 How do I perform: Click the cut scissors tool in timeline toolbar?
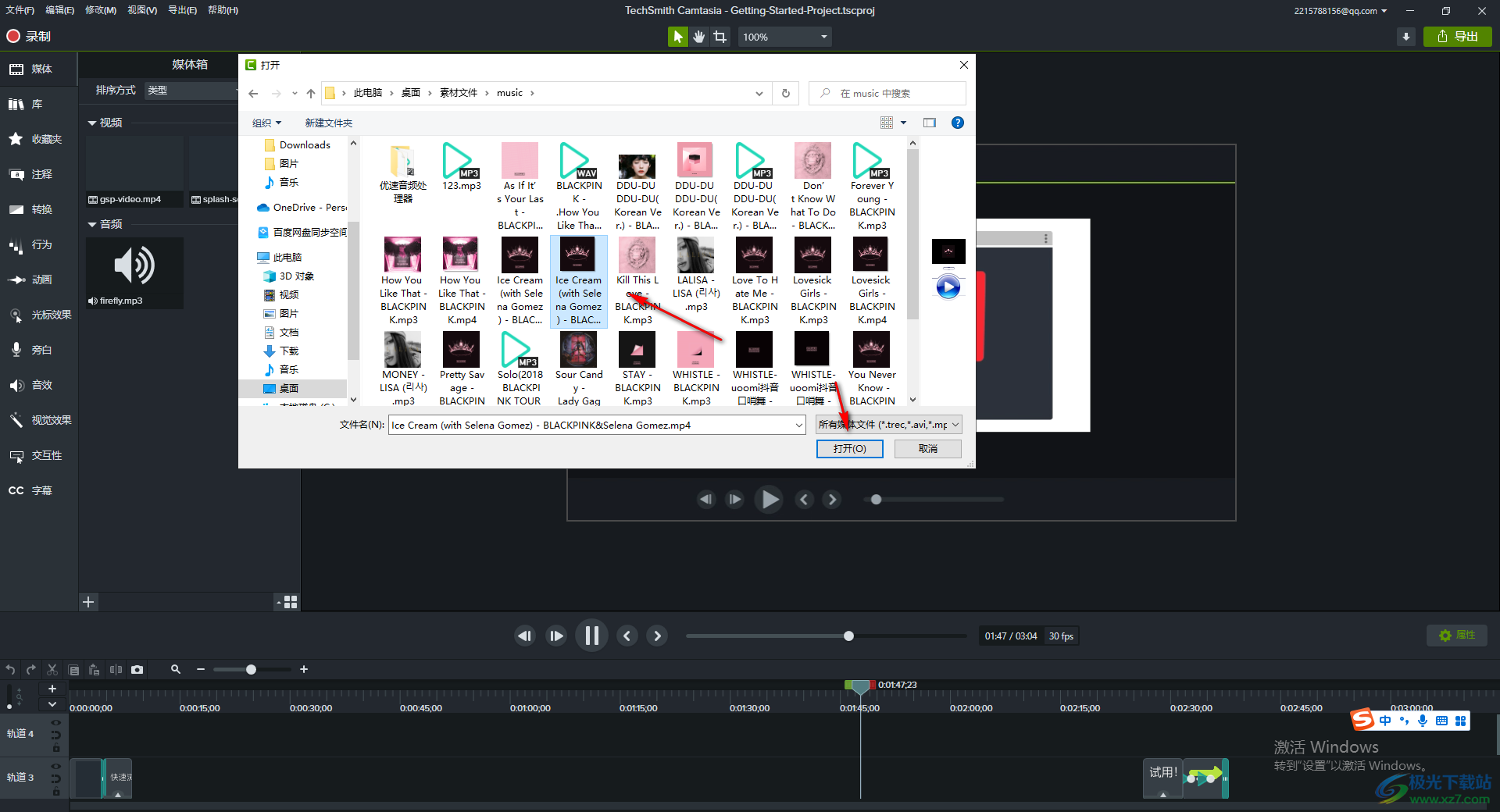(52, 669)
